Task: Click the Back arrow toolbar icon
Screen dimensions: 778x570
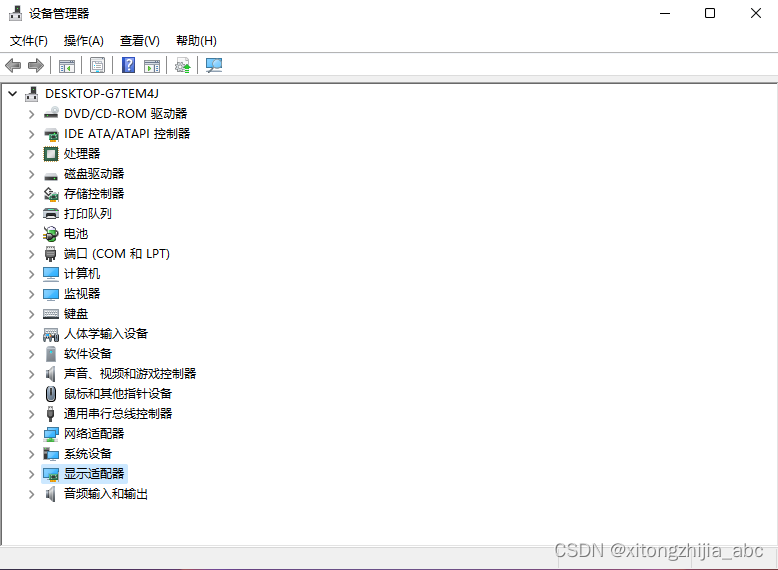Action: point(13,65)
